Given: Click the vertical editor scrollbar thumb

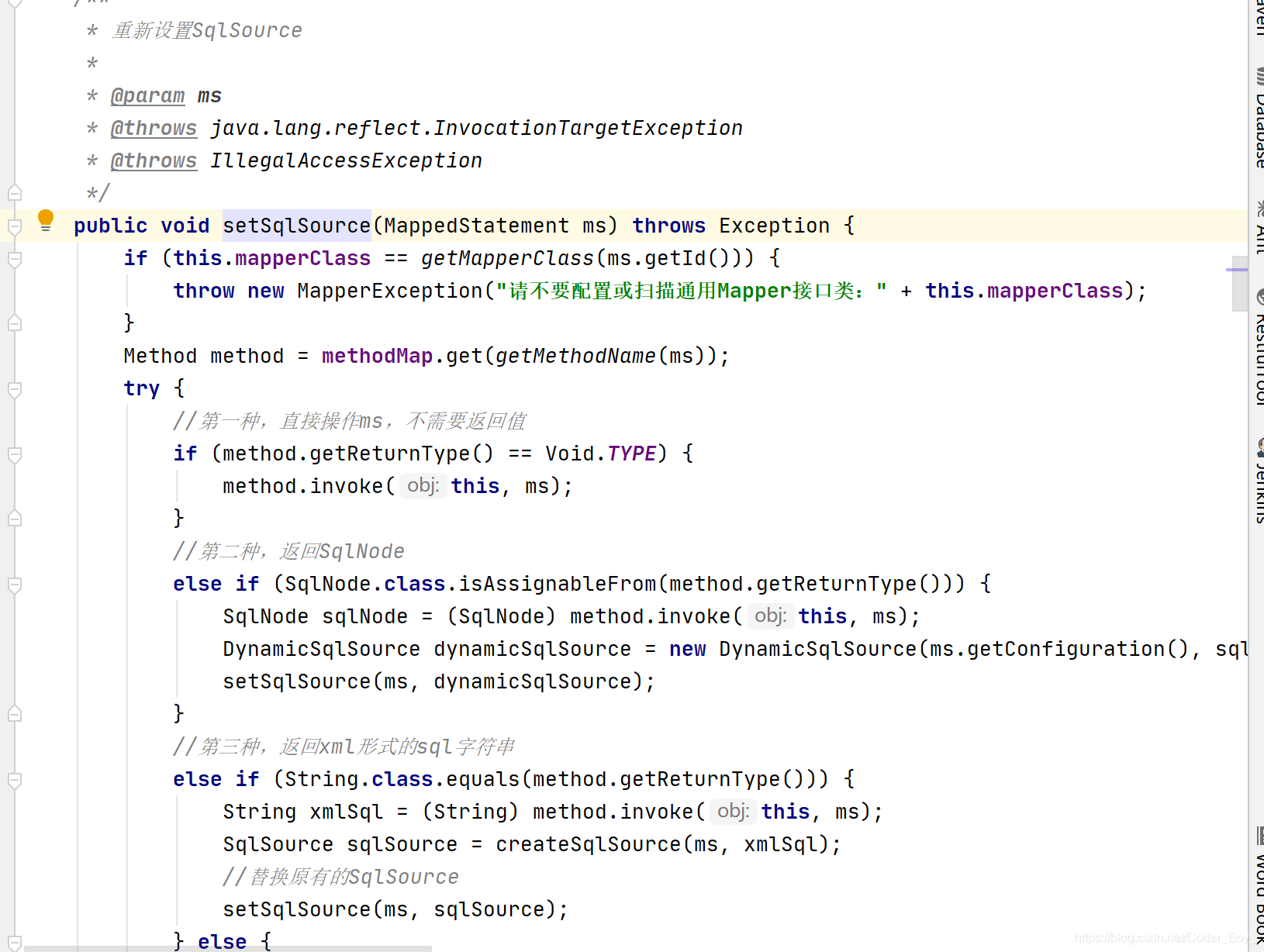Looking at the screenshot, I should pyautogui.click(x=1239, y=284).
